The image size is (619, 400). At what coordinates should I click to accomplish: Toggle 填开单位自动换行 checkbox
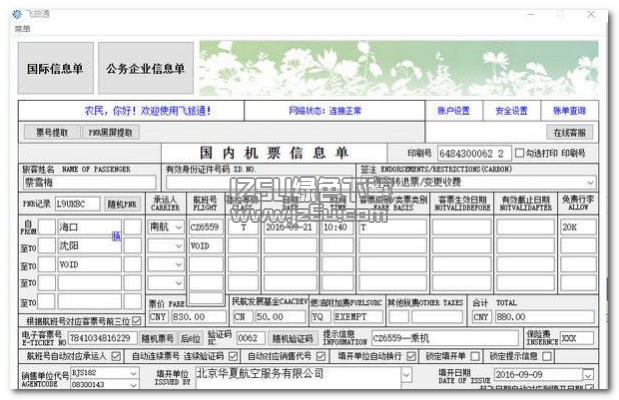tap(411, 357)
